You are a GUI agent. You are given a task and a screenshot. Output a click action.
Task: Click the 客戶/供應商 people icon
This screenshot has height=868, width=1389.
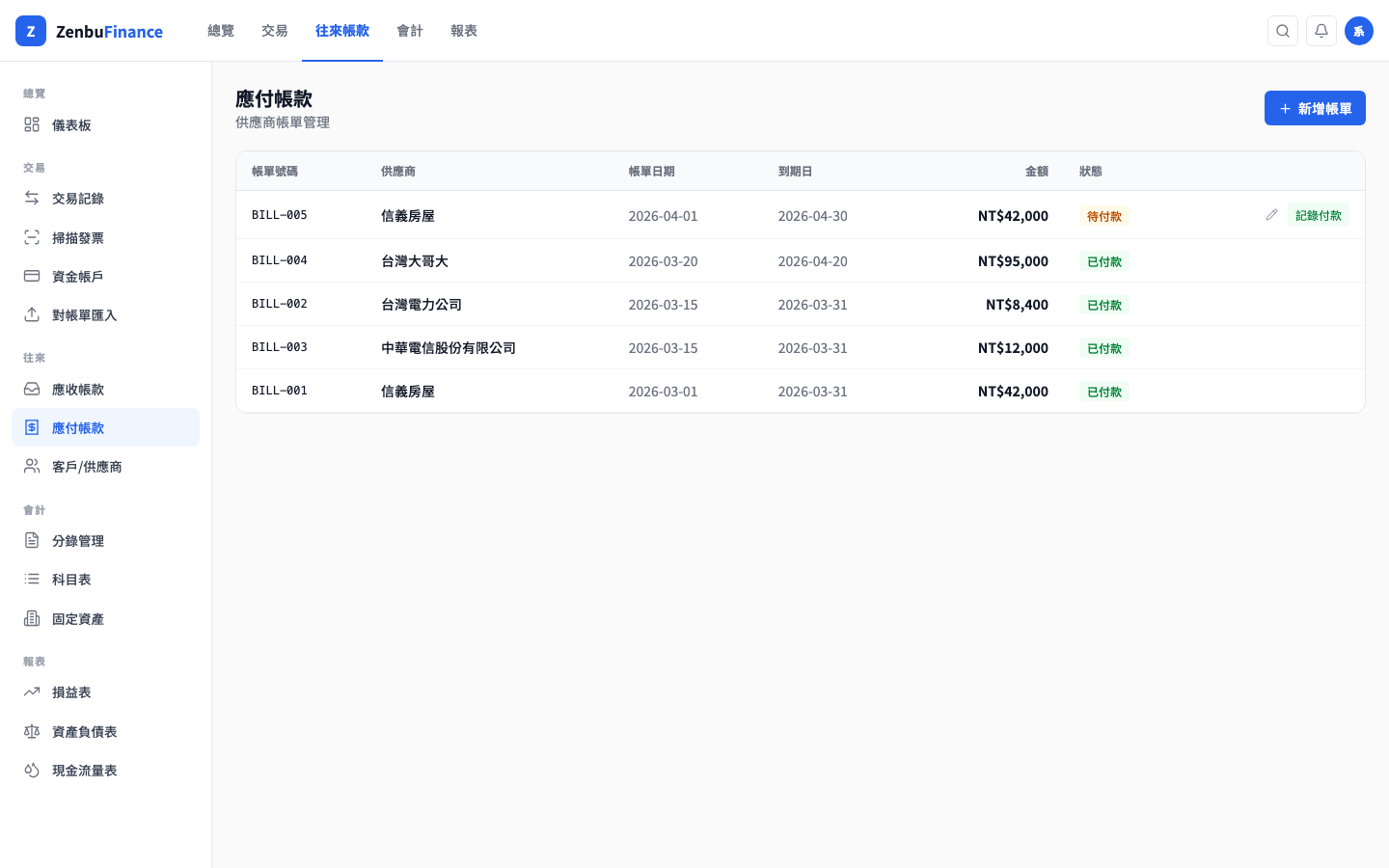32,466
